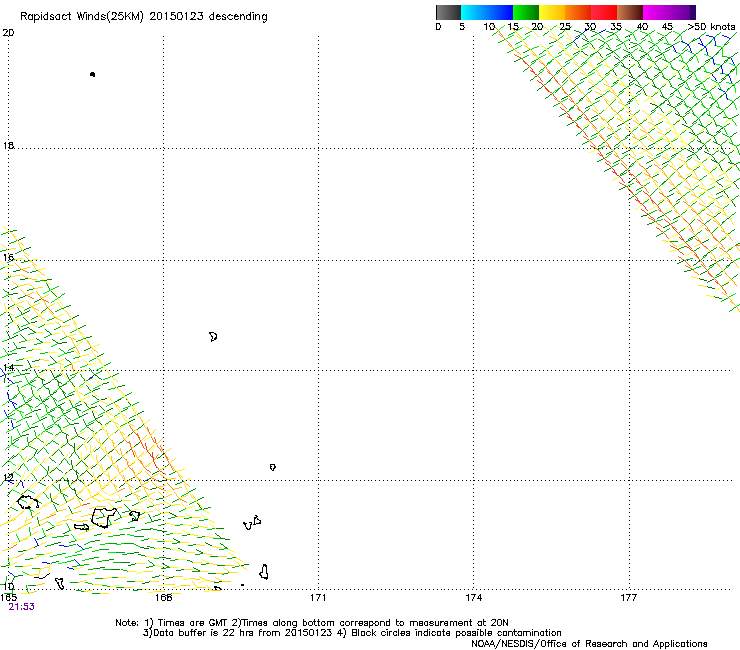Click the large atoll outline near 11N

click(x=104, y=517)
